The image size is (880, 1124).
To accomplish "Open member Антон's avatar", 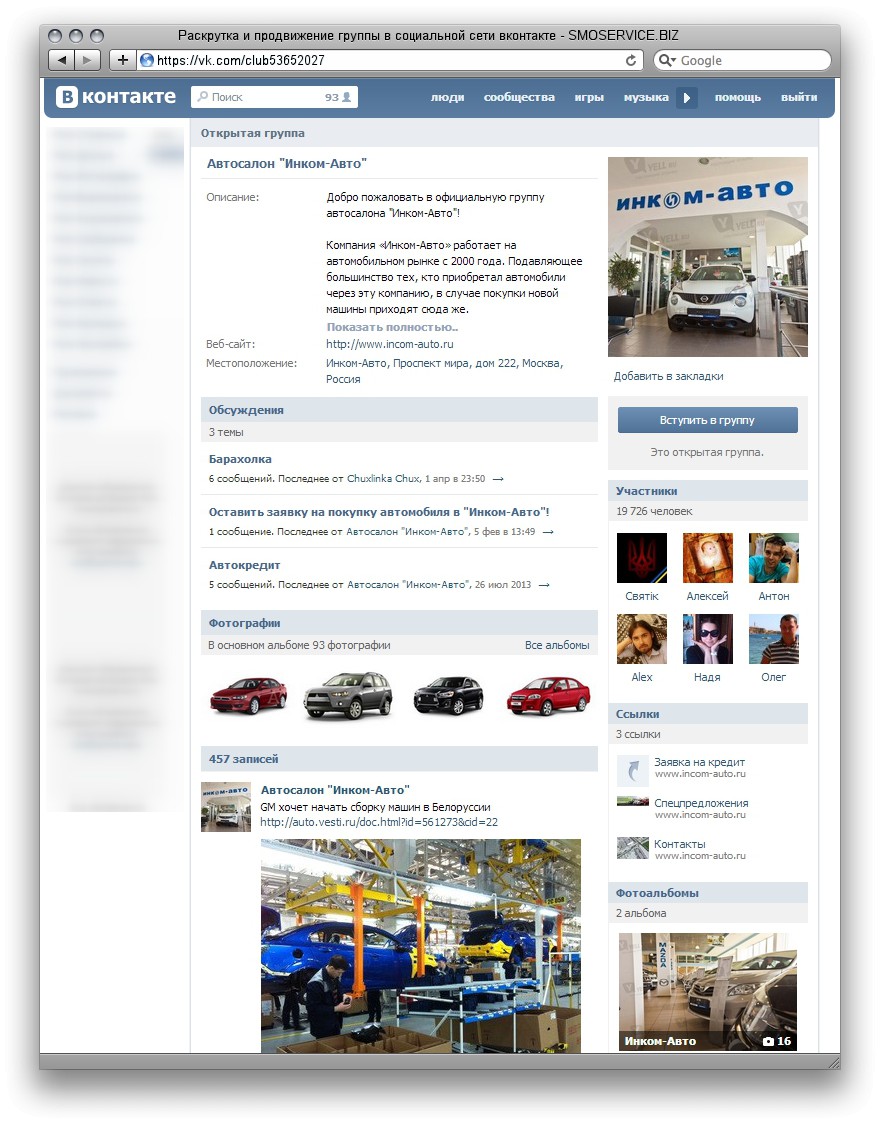I will 773,558.
